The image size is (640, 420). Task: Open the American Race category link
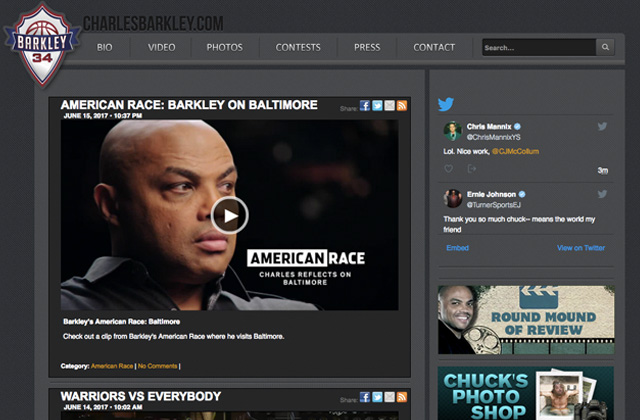[x=112, y=366]
